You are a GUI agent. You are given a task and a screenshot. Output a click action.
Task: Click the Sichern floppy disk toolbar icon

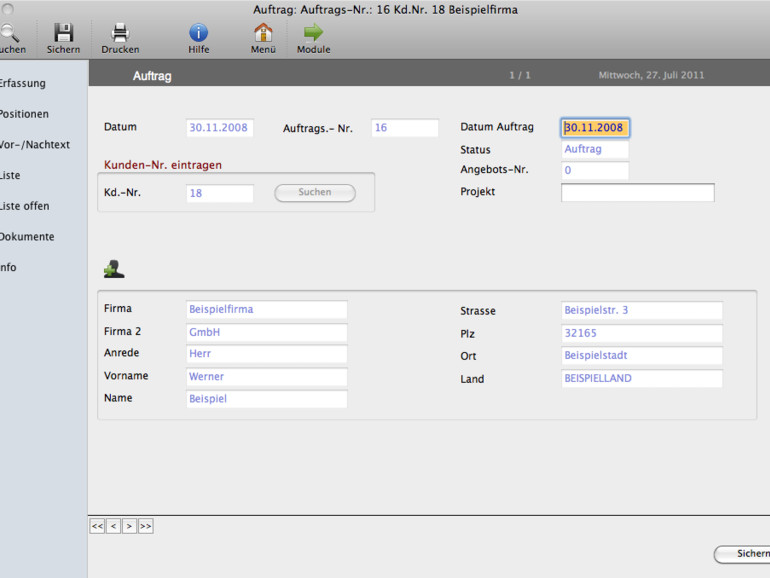pyautogui.click(x=63, y=32)
